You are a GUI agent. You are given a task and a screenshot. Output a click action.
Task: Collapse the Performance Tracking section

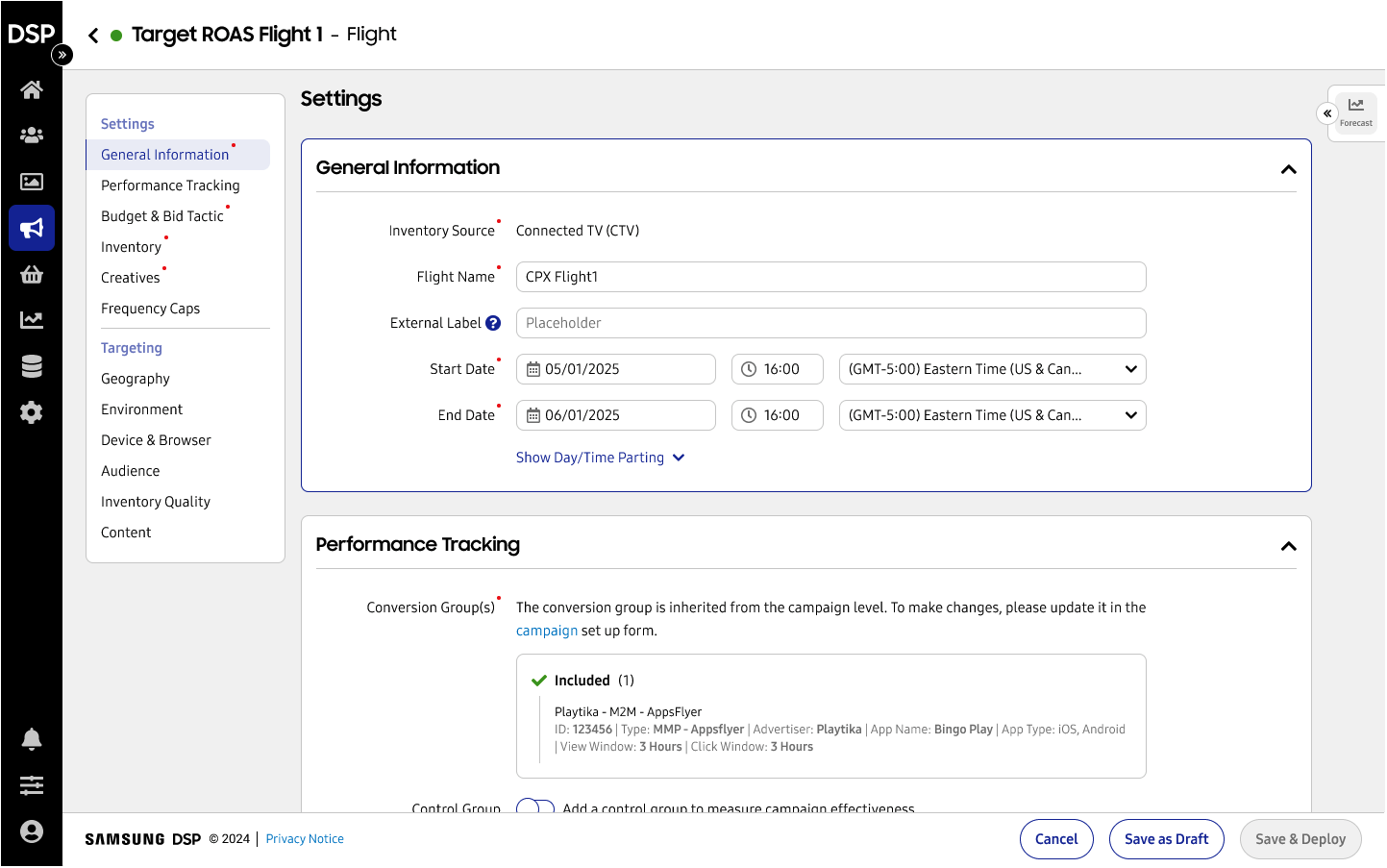pyautogui.click(x=1288, y=546)
